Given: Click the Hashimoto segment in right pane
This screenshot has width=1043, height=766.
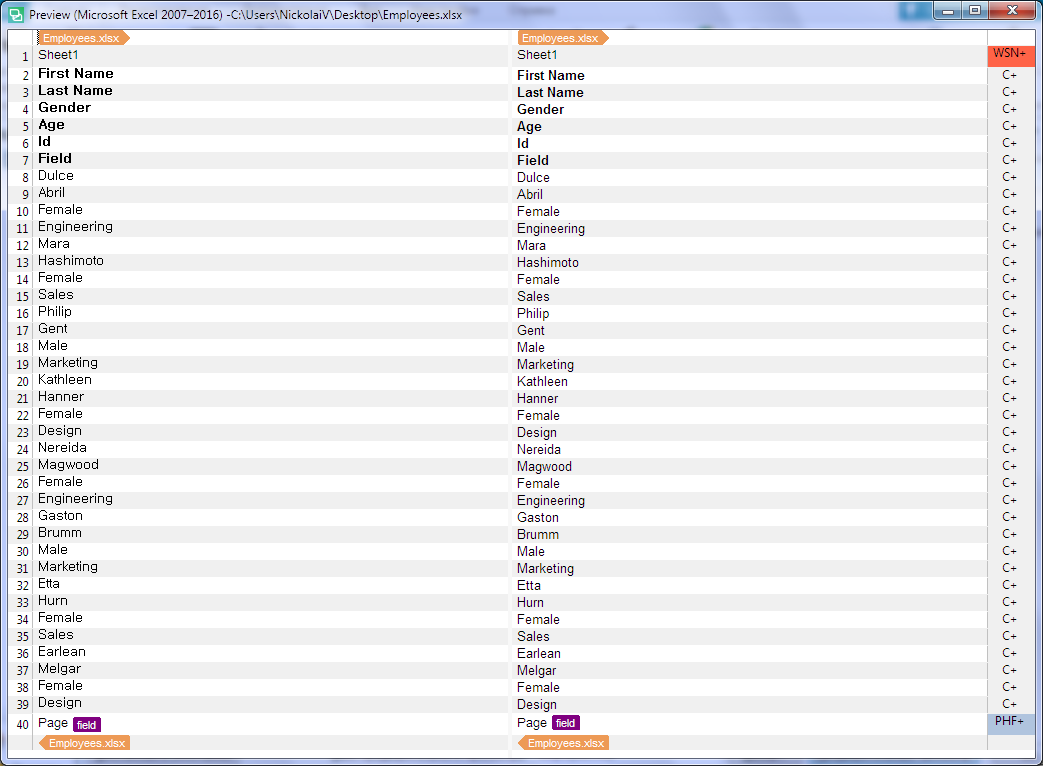Looking at the screenshot, I should click(547, 262).
